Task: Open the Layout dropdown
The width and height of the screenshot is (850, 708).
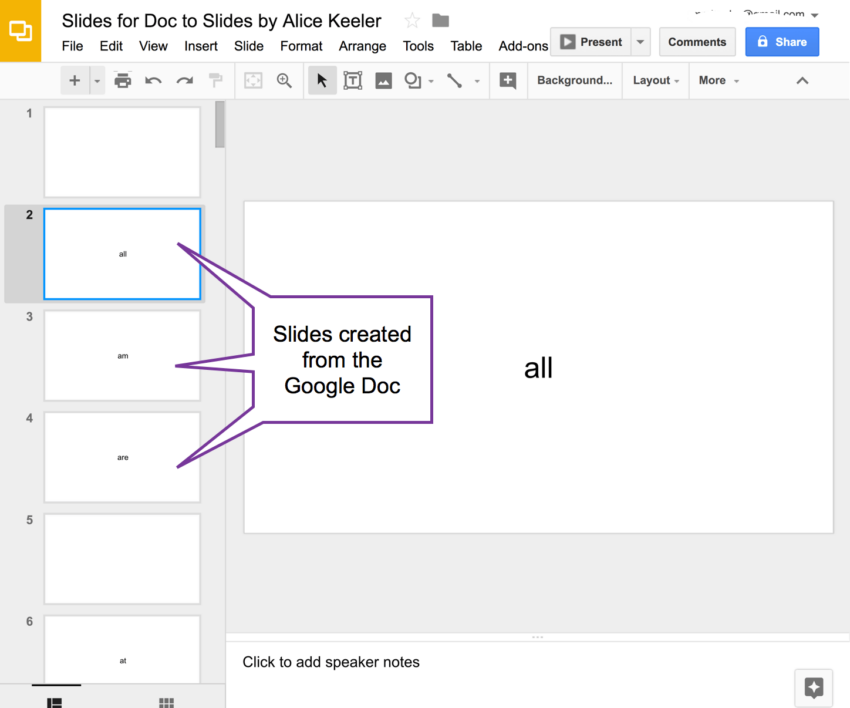Action: (x=656, y=80)
